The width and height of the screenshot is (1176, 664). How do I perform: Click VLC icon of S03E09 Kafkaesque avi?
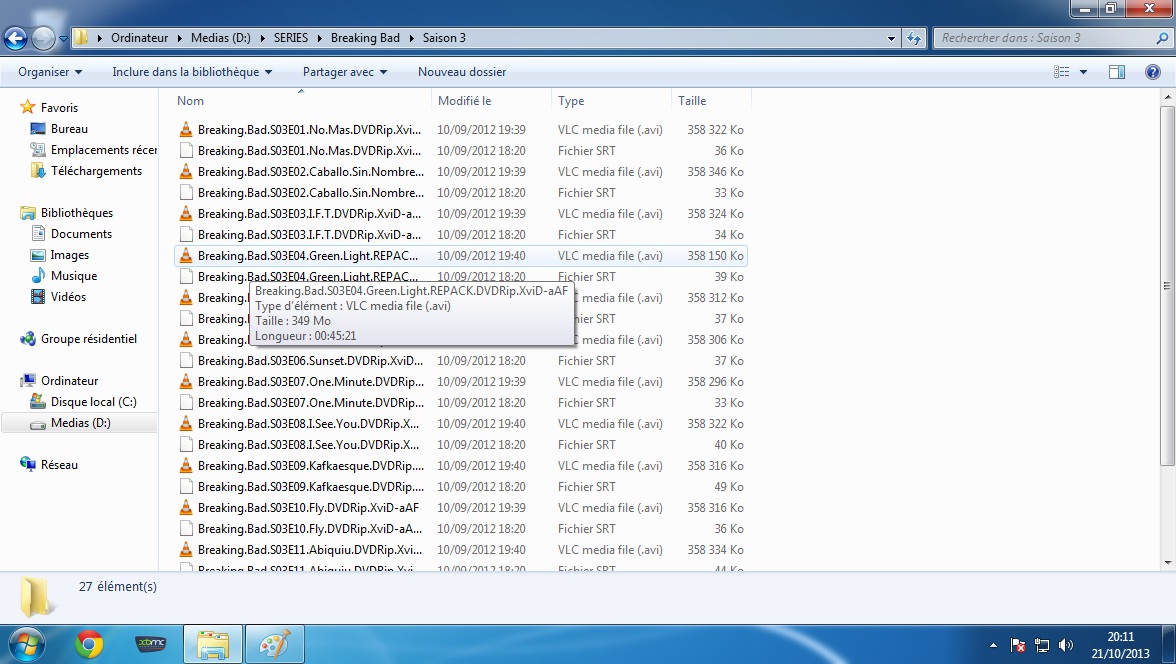coord(186,466)
